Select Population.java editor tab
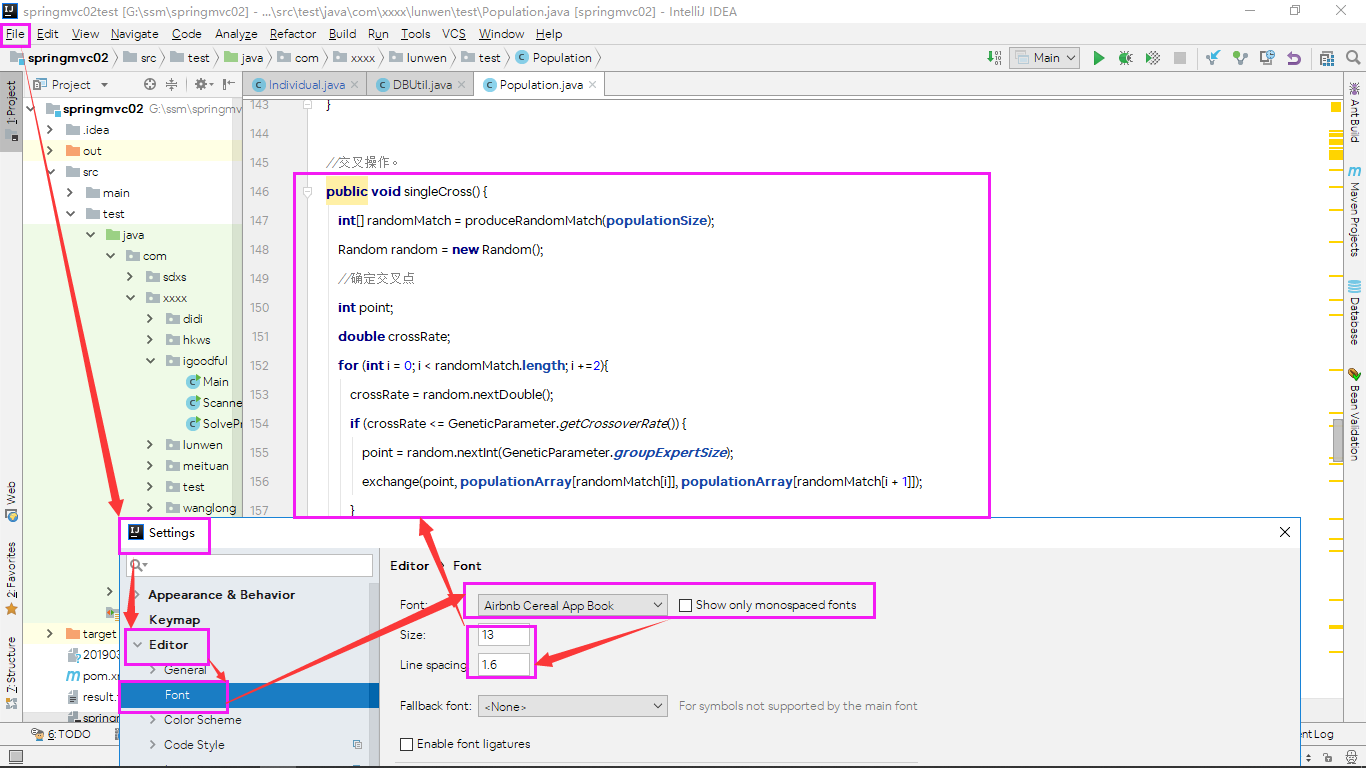The image size is (1366, 768). (538, 85)
